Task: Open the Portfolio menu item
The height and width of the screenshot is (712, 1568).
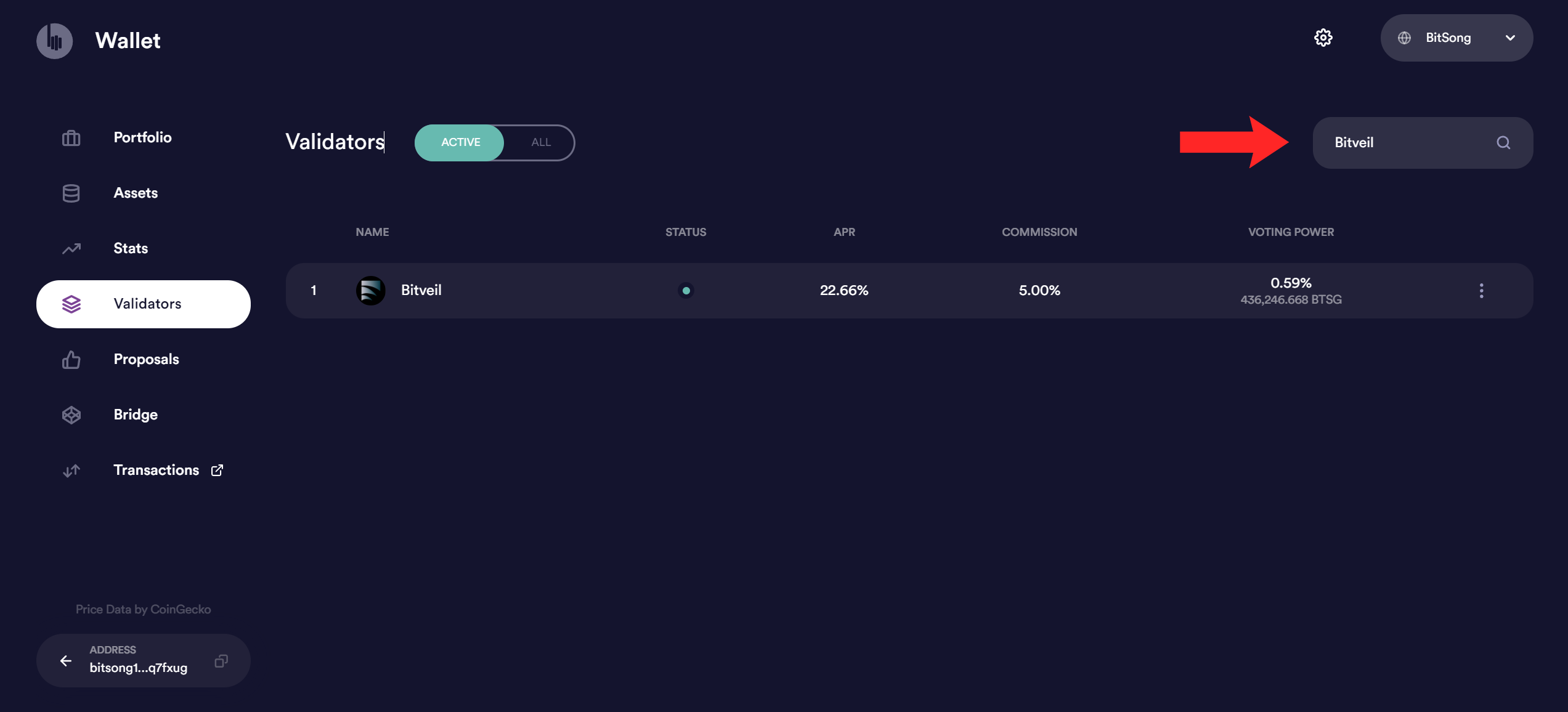Action: pos(143,137)
